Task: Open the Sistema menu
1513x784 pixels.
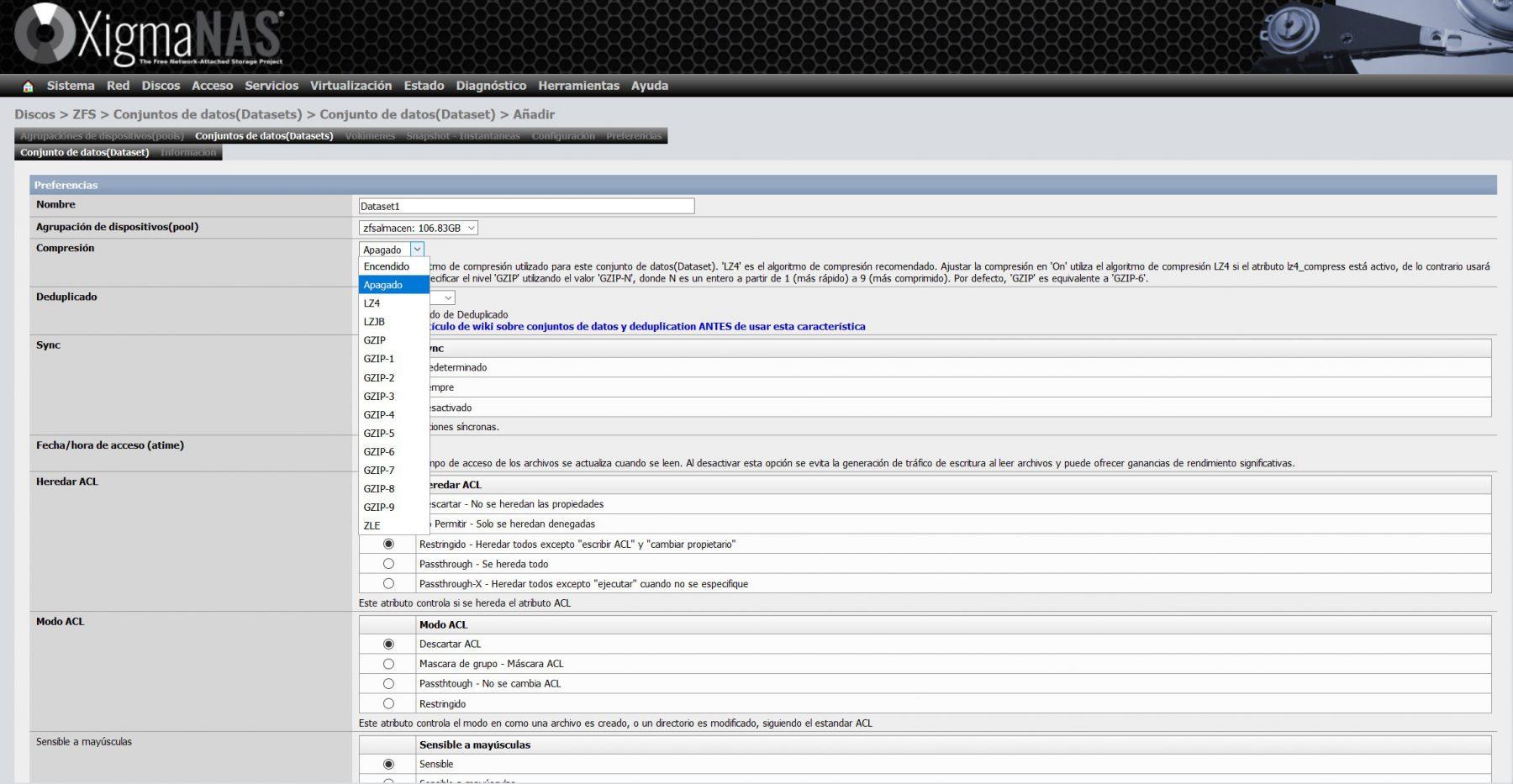Action: tap(71, 86)
